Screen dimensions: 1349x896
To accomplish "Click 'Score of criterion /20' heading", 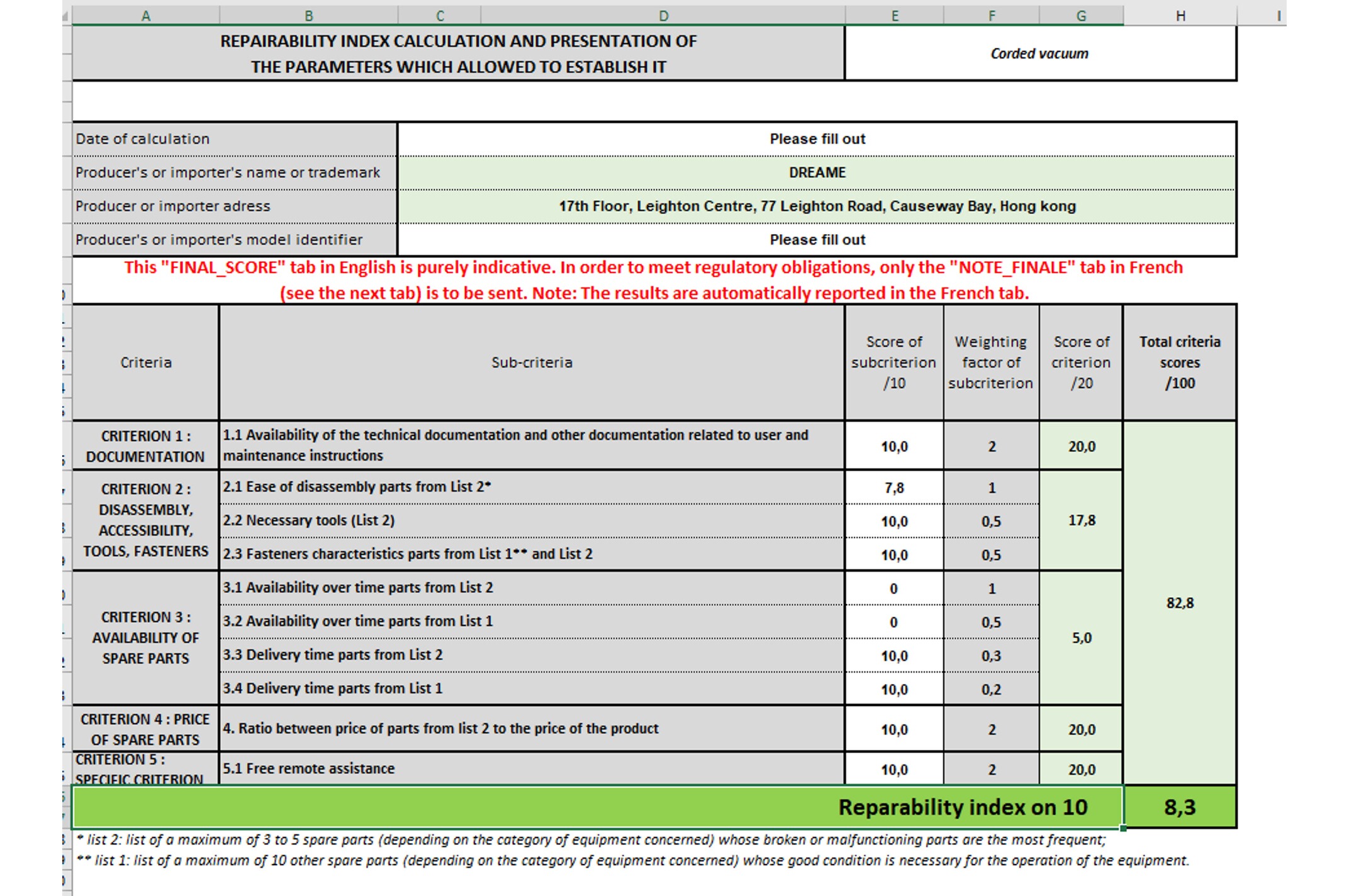I will pyautogui.click(x=1081, y=362).
